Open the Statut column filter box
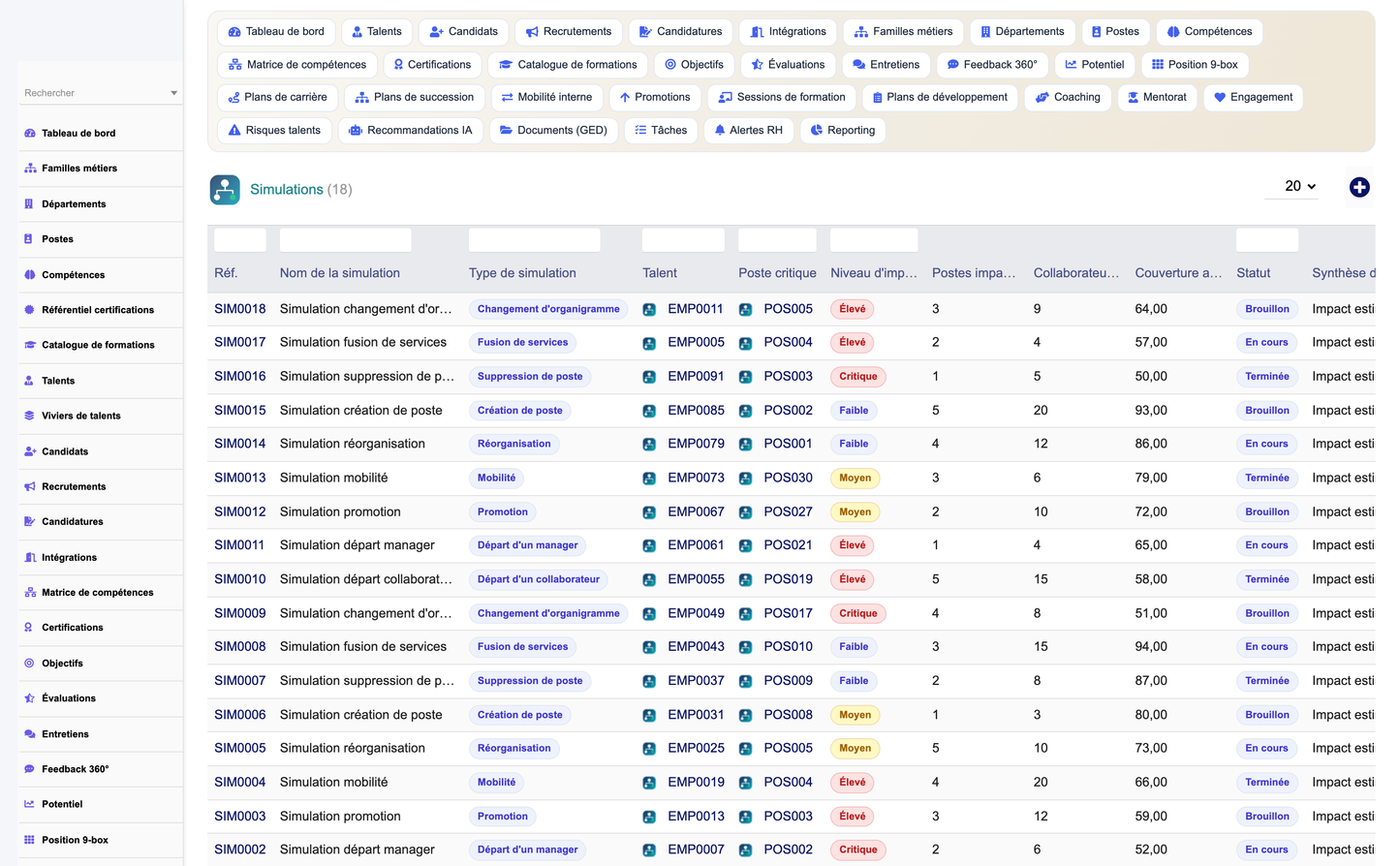The image size is (1400, 866). click(x=1267, y=240)
